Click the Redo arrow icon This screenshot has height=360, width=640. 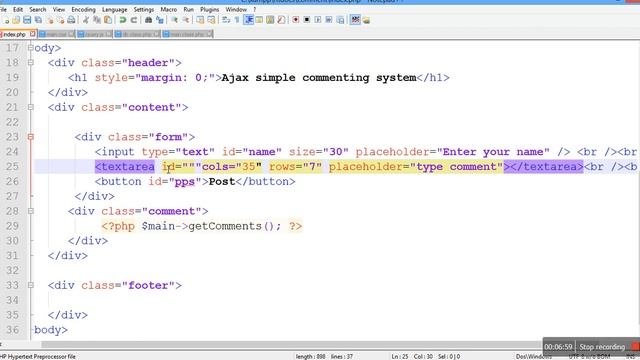pyautogui.click(x=133, y=20)
